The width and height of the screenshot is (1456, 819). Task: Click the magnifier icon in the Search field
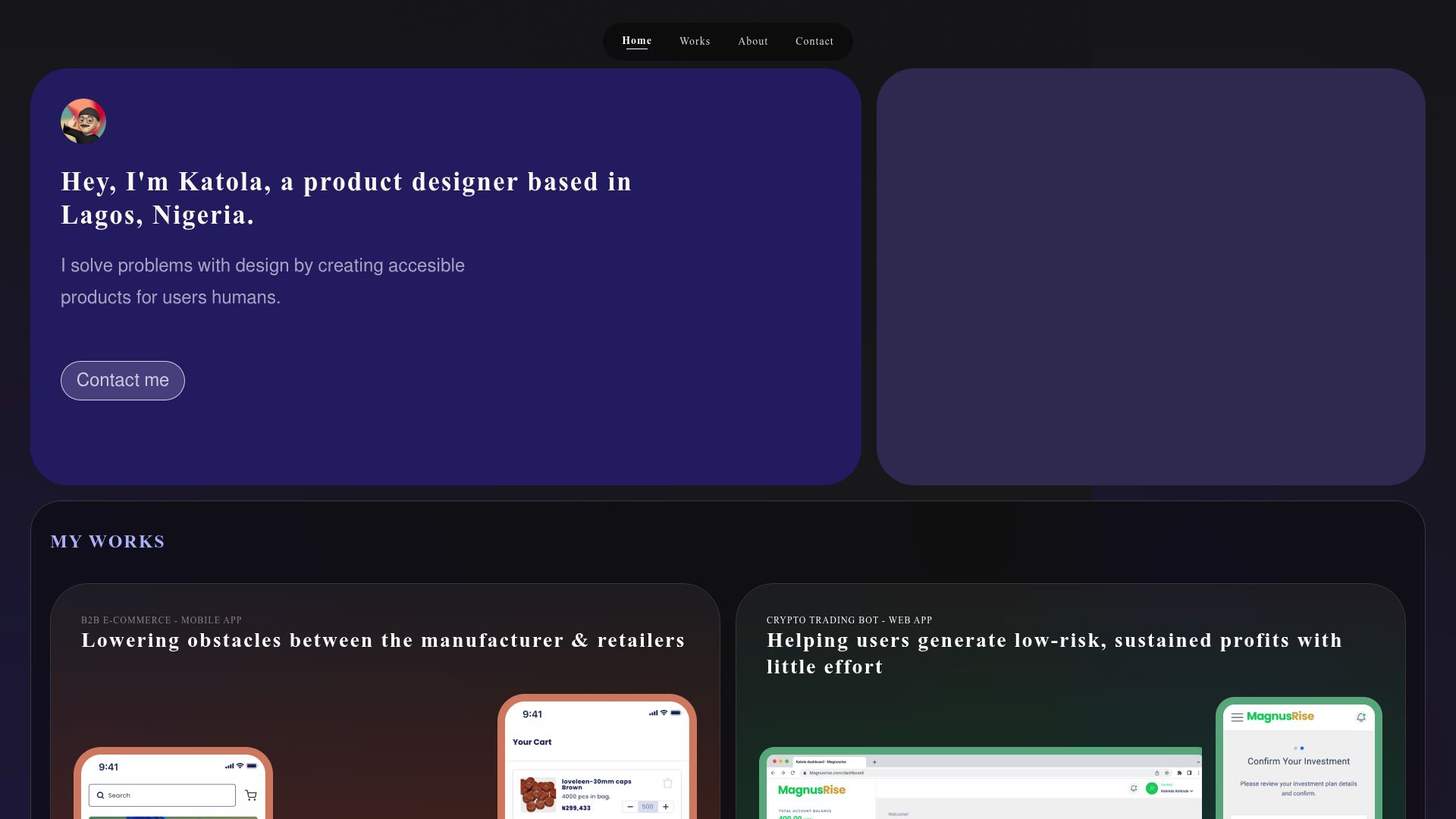(x=100, y=795)
